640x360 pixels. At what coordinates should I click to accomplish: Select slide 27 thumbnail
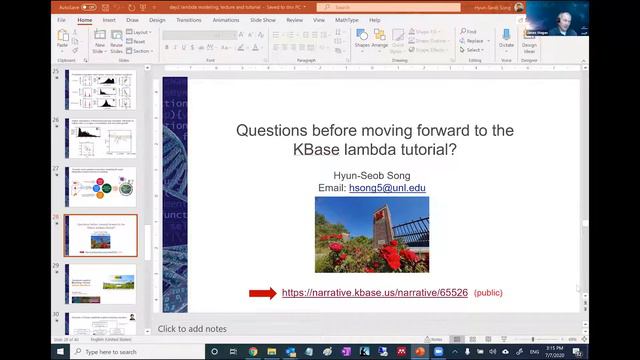click(x=100, y=187)
